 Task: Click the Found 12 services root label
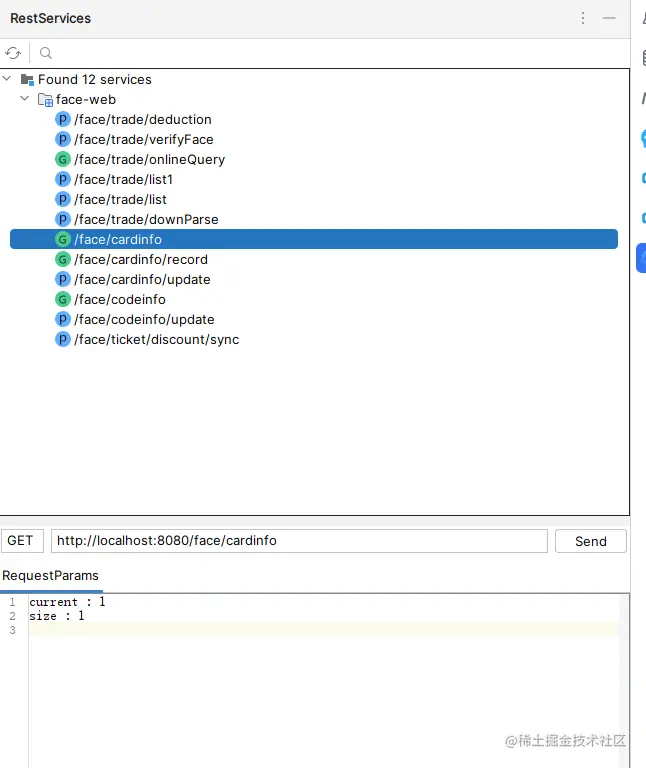(95, 79)
